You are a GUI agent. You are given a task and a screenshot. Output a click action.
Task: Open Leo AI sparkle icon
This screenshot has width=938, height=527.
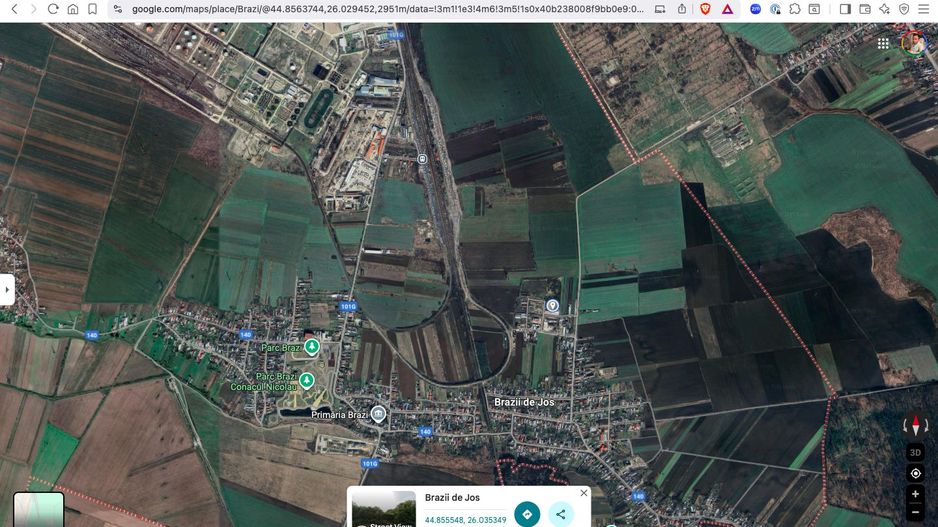(x=884, y=9)
